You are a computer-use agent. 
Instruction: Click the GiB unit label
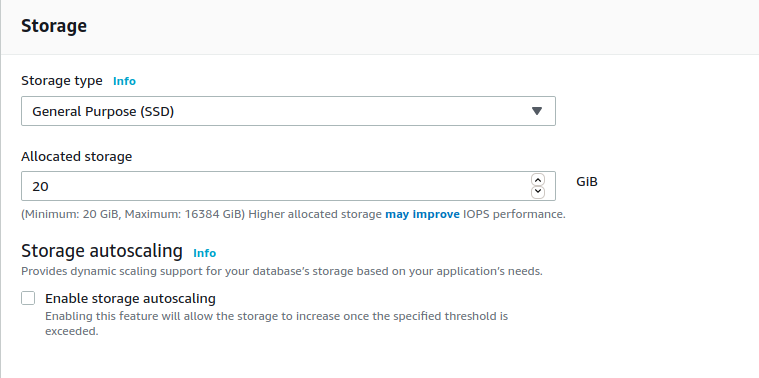587,181
